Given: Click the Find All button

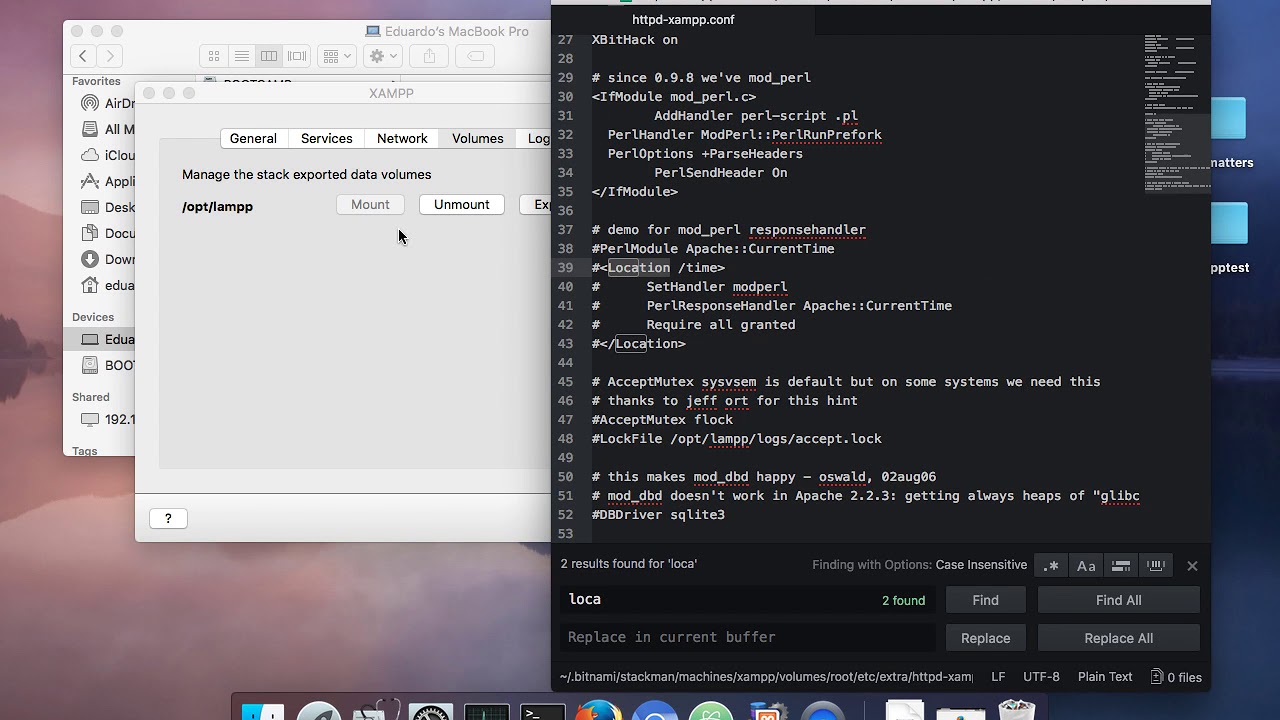Looking at the screenshot, I should 1118,600.
